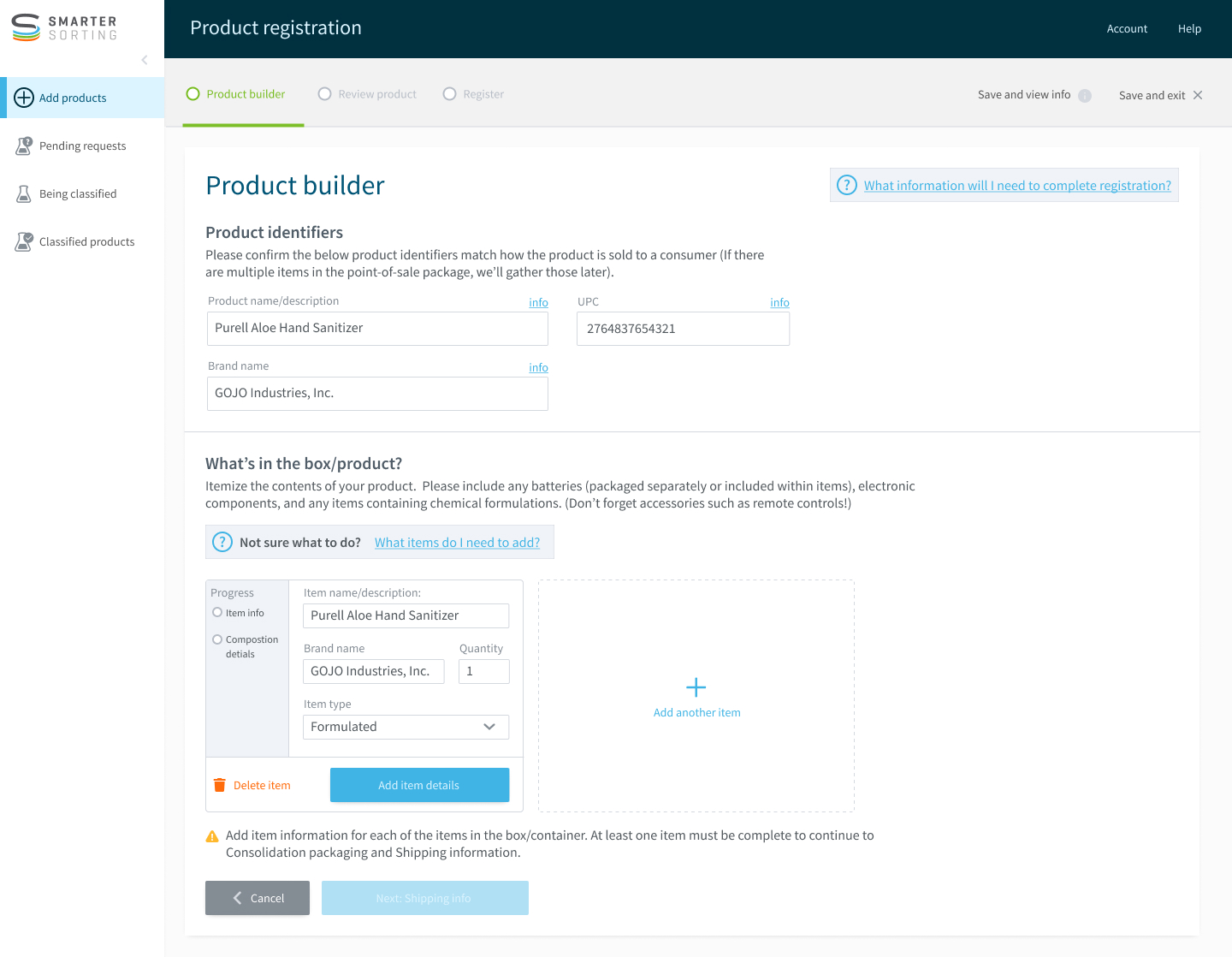Click info icon beside Save and view info
The width and height of the screenshot is (1232, 957).
(x=1085, y=96)
